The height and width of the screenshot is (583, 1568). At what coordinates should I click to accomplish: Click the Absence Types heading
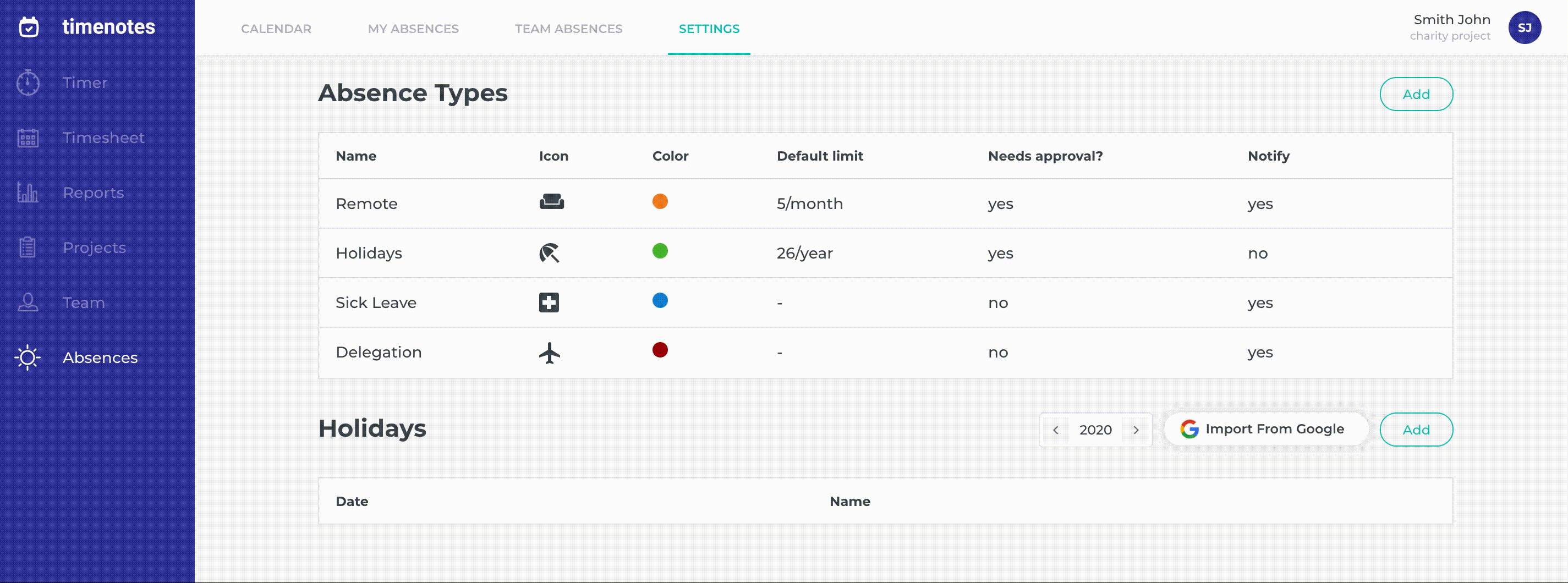(x=413, y=93)
